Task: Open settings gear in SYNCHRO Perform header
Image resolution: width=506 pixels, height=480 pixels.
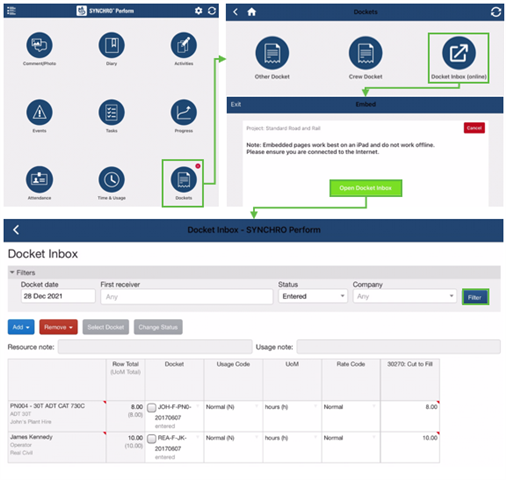Action: (x=198, y=11)
